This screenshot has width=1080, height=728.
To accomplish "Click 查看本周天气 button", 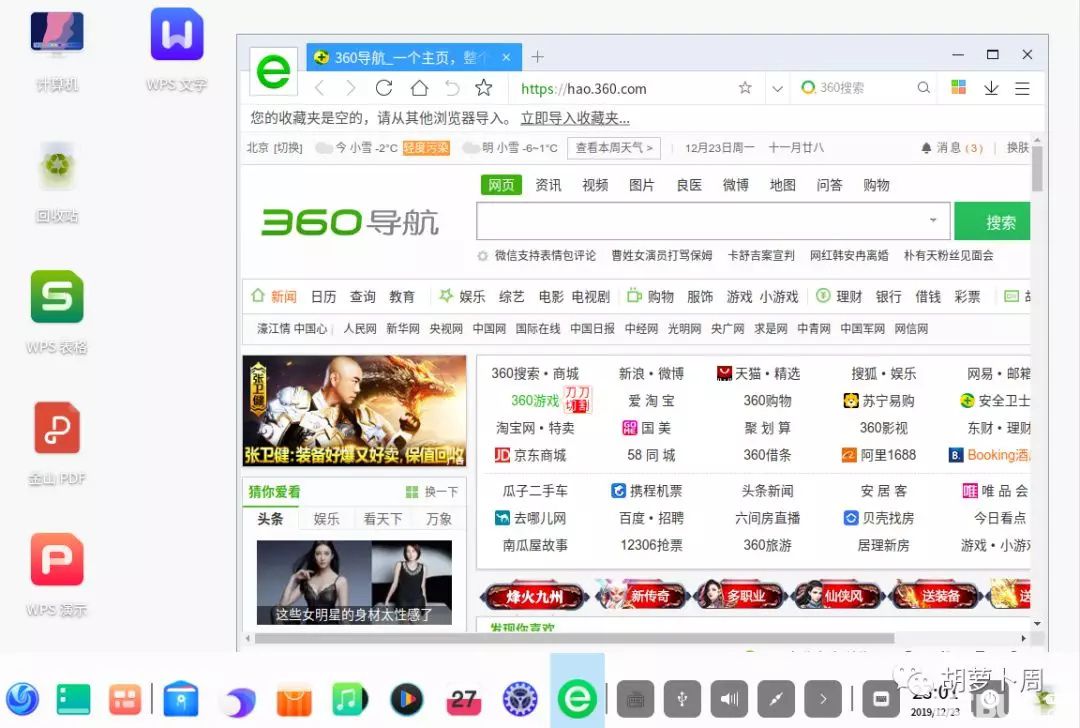I will coord(614,147).
